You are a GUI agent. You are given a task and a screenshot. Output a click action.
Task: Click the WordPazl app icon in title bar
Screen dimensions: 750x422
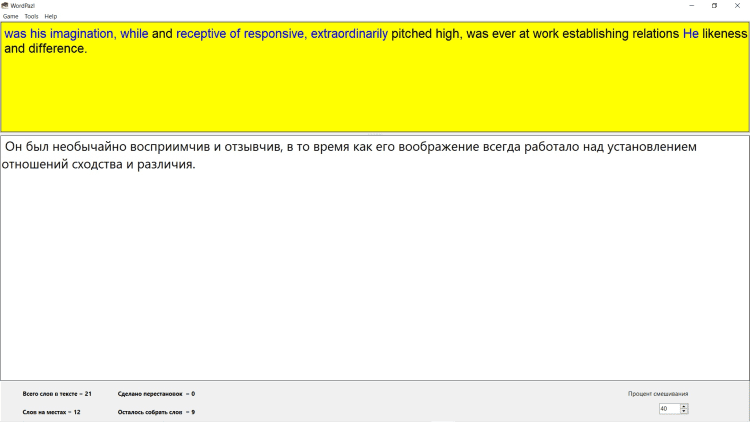5,5
